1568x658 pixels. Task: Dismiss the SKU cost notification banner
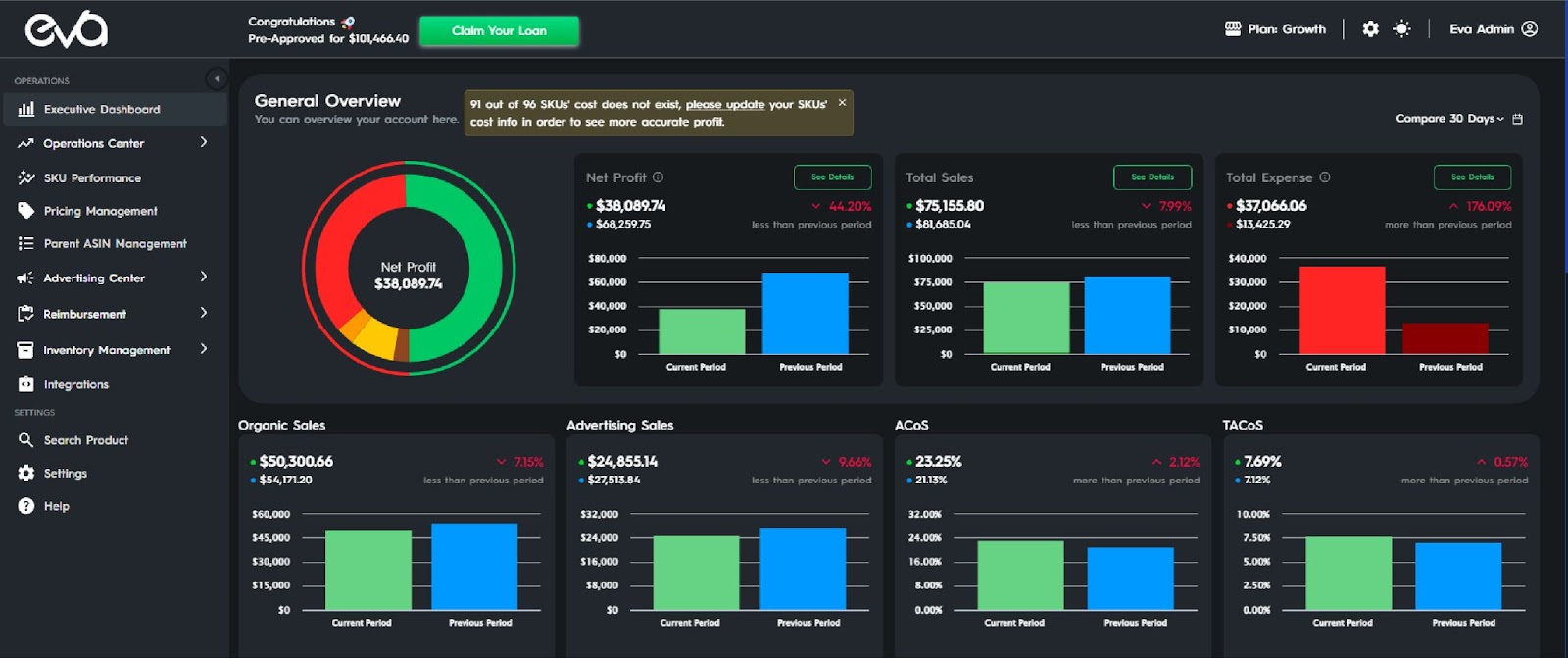click(842, 102)
